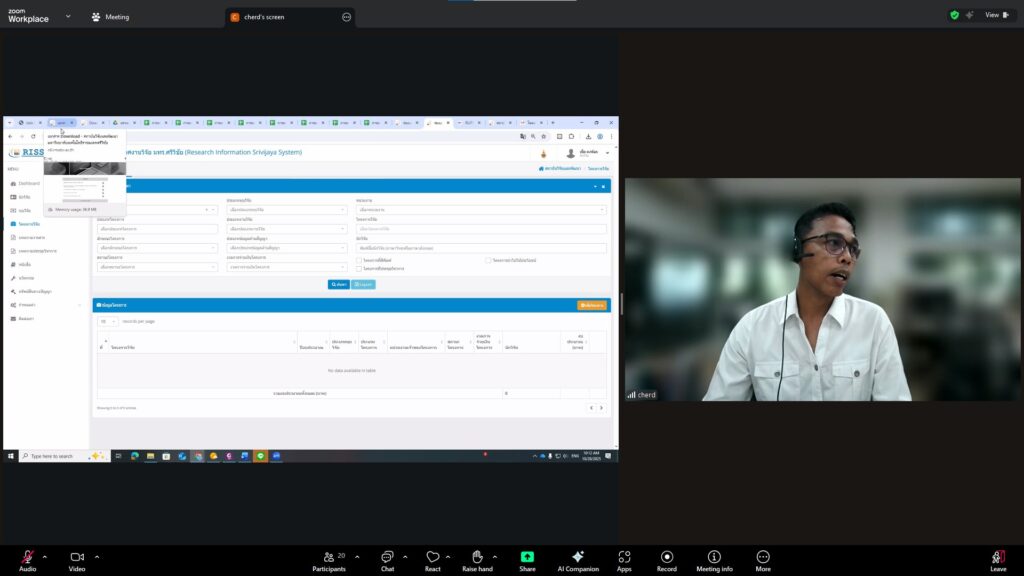Start video with the camera icon
The height and width of the screenshot is (576, 1024).
point(77,557)
